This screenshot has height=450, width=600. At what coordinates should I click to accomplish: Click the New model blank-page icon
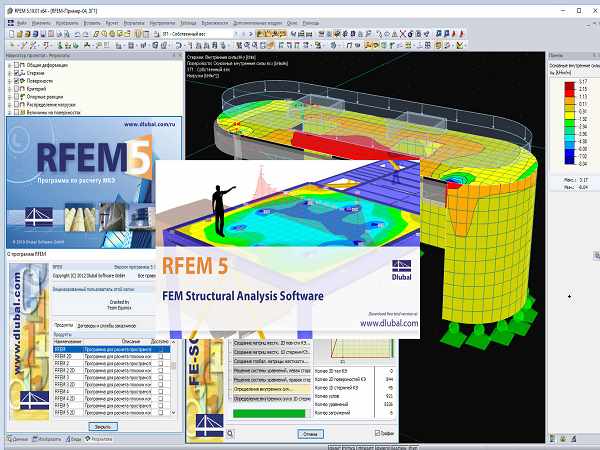click(12, 34)
